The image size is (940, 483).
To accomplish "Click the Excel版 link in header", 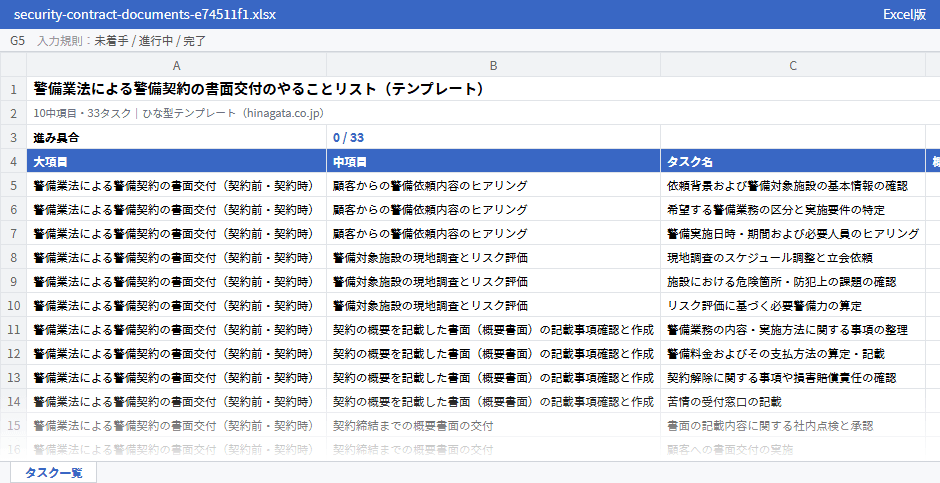I will (x=904, y=14).
